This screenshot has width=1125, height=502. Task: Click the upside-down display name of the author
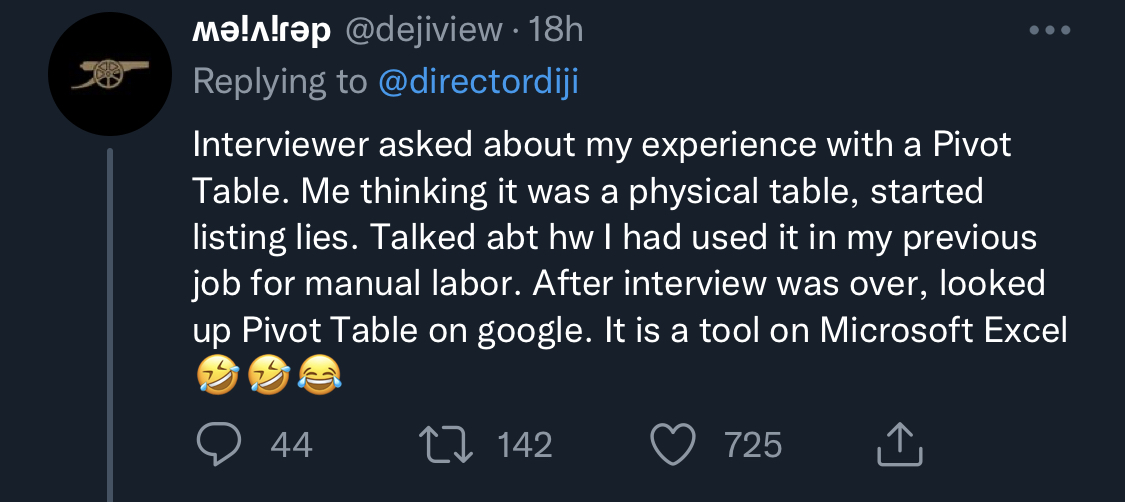point(262,31)
